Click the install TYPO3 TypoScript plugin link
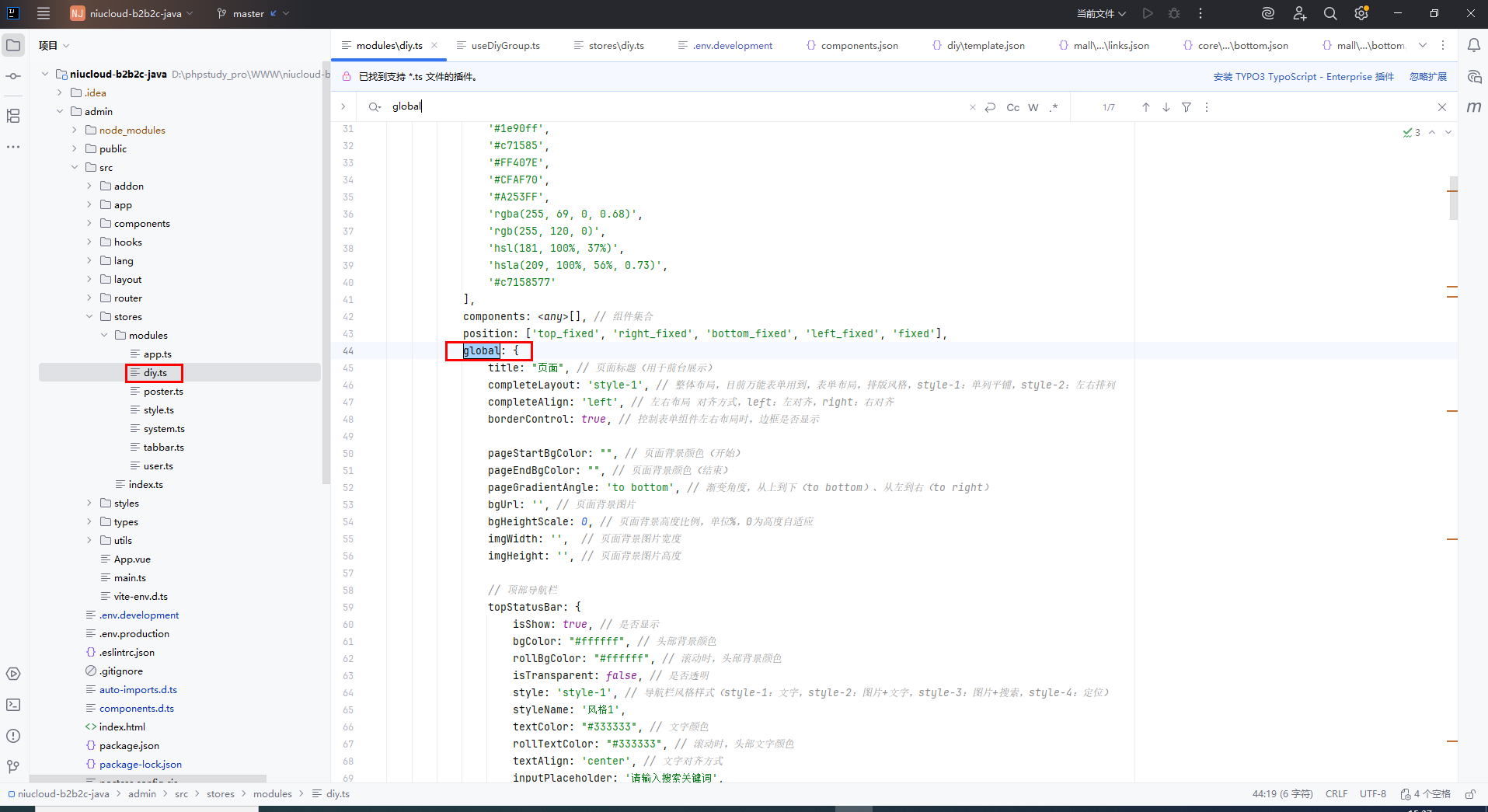The image size is (1488, 812). pyautogui.click(x=1303, y=77)
